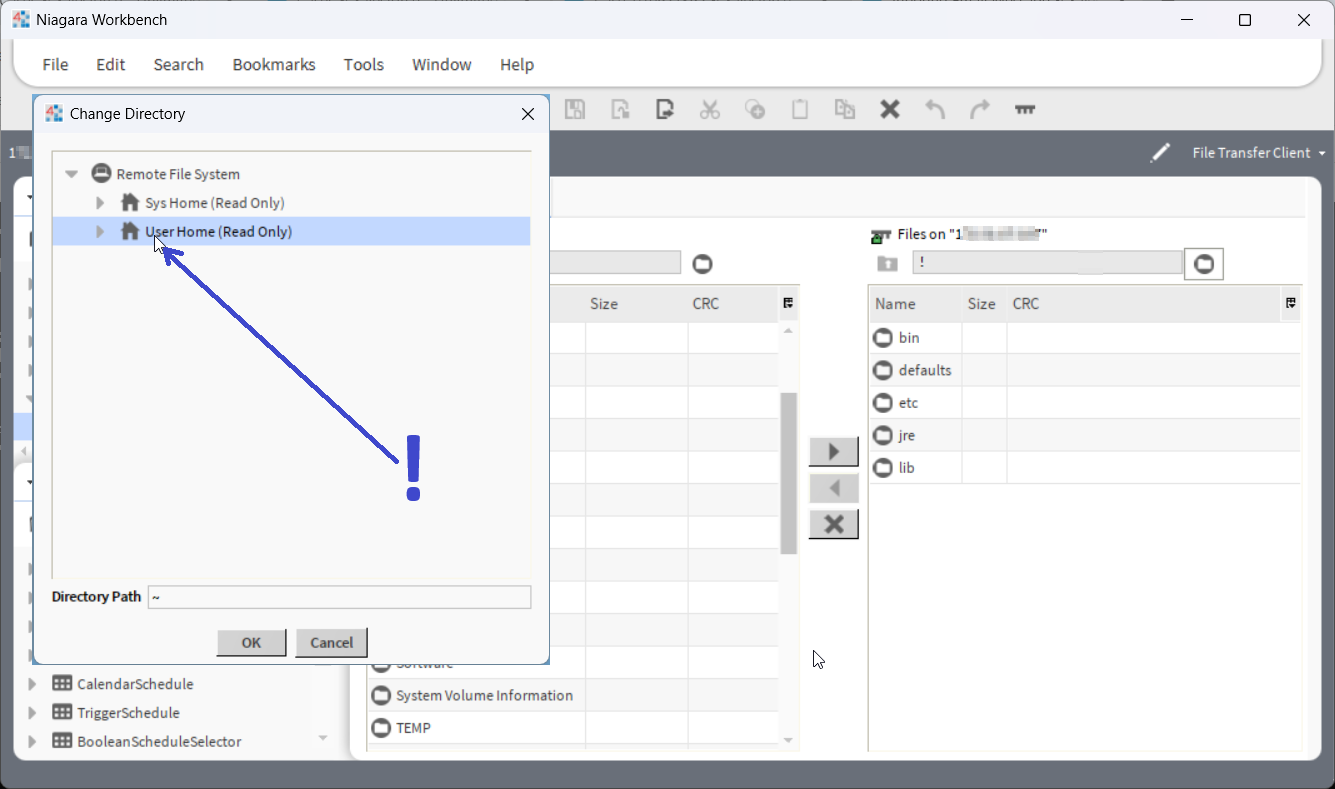Open the File Transfer Client view dropdown
This screenshot has width=1335, height=789.
(x=1259, y=153)
